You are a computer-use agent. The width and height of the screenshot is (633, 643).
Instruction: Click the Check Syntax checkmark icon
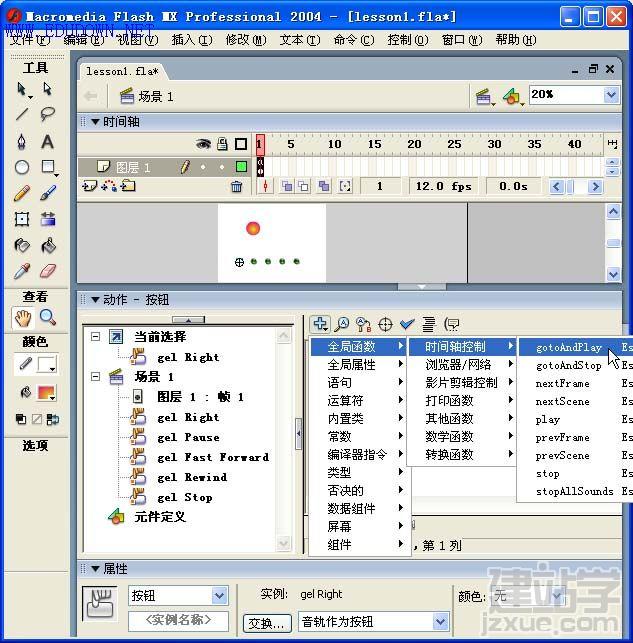[407, 324]
